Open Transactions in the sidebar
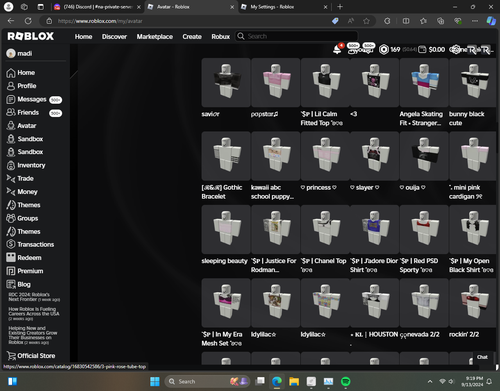The width and height of the screenshot is (500, 391). coord(30,244)
